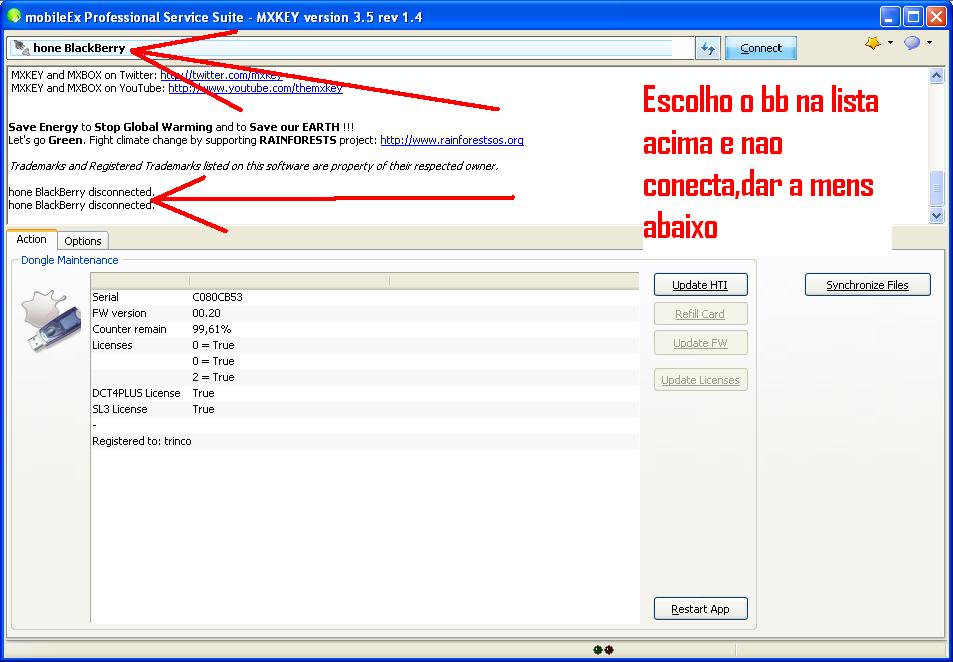Viewport: 953px width, 662px height.
Task: Click the log scrollbar thumb
Action: [x=936, y=188]
